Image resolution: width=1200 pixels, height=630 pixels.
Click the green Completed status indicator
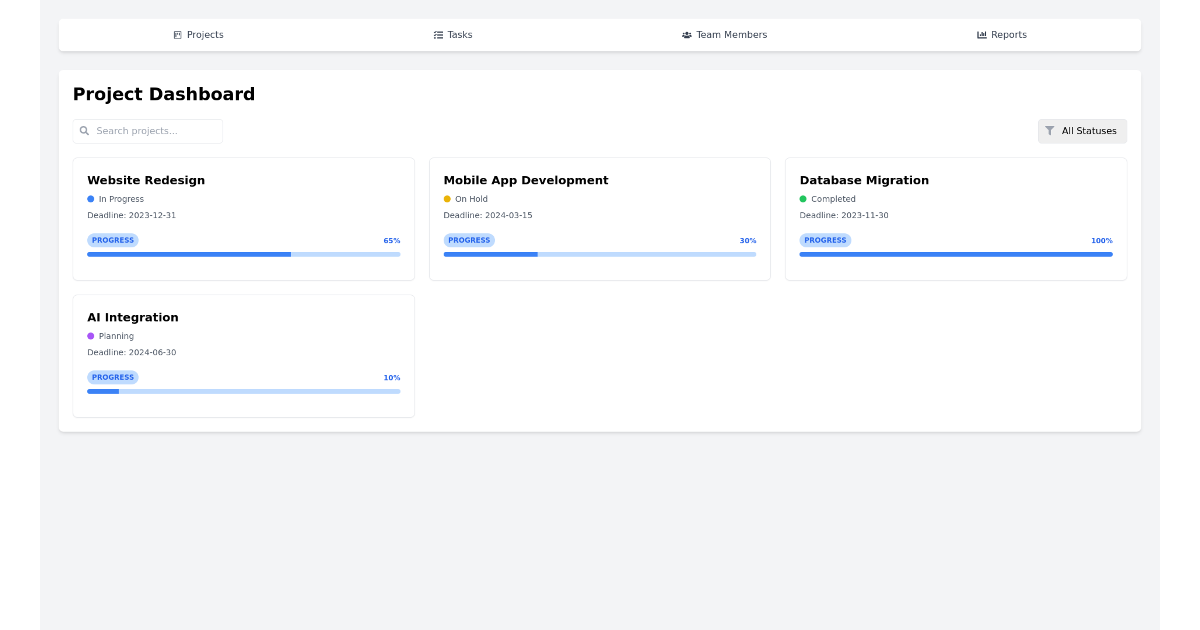[x=802, y=199]
